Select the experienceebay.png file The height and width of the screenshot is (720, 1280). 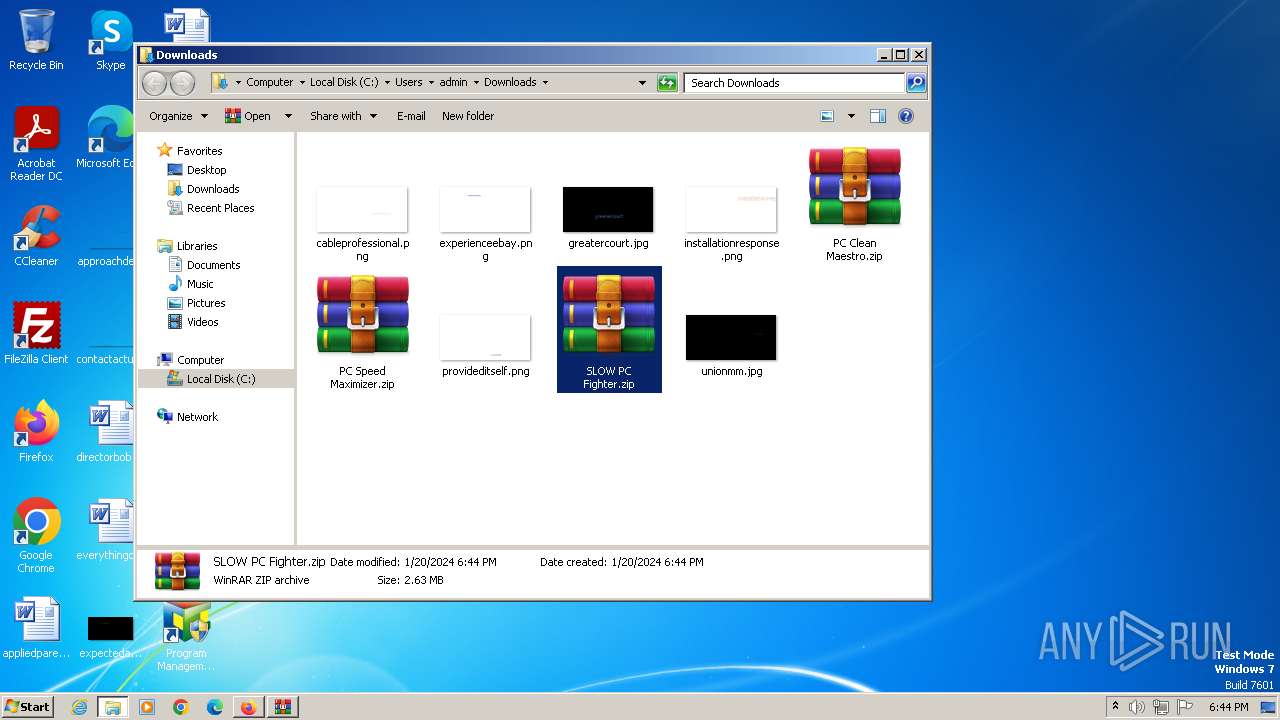coord(485,224)
